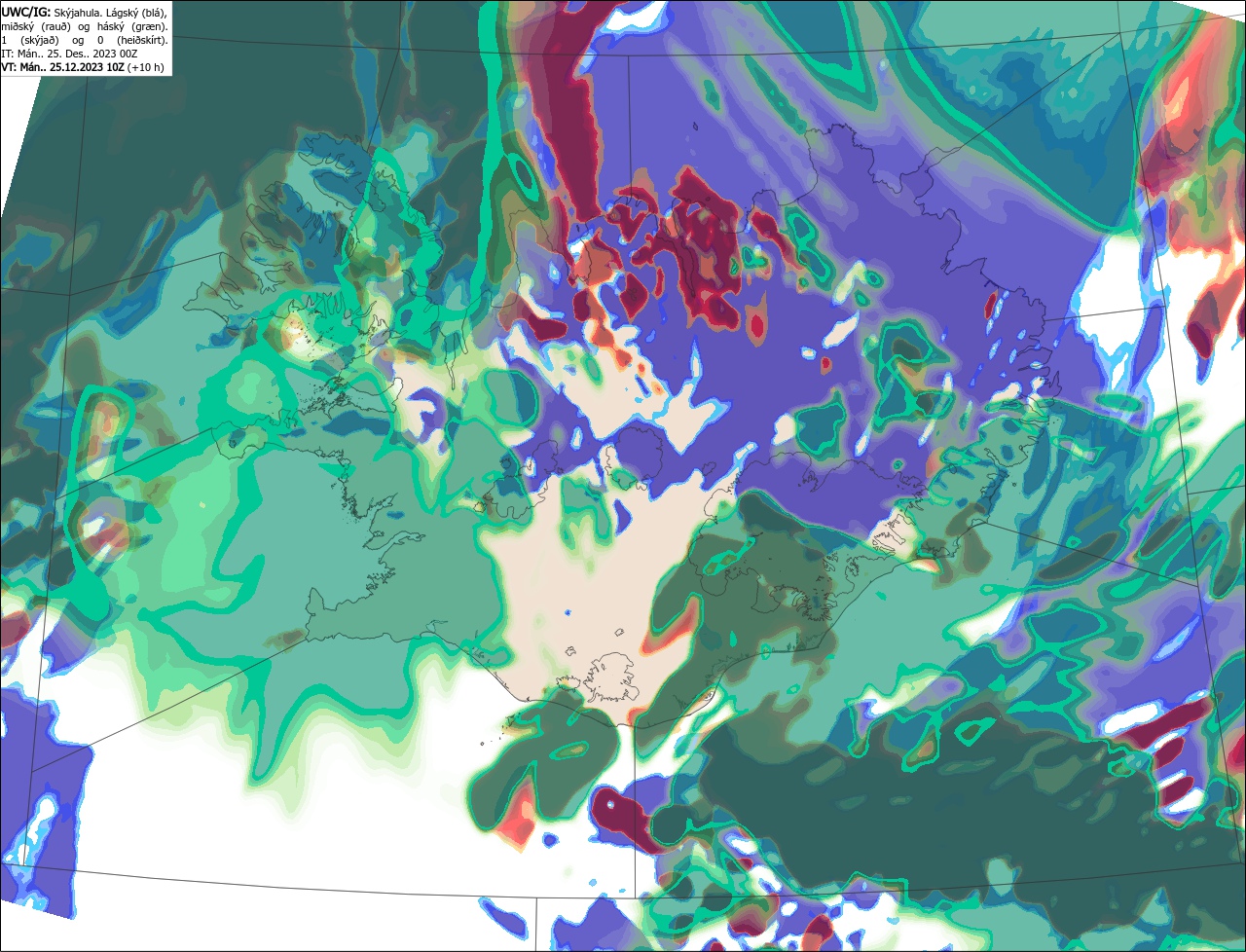The image size is (1246, 952).
Task: Click the '(+10 h)' forecast offset text
Action: (x=146, y=68)
